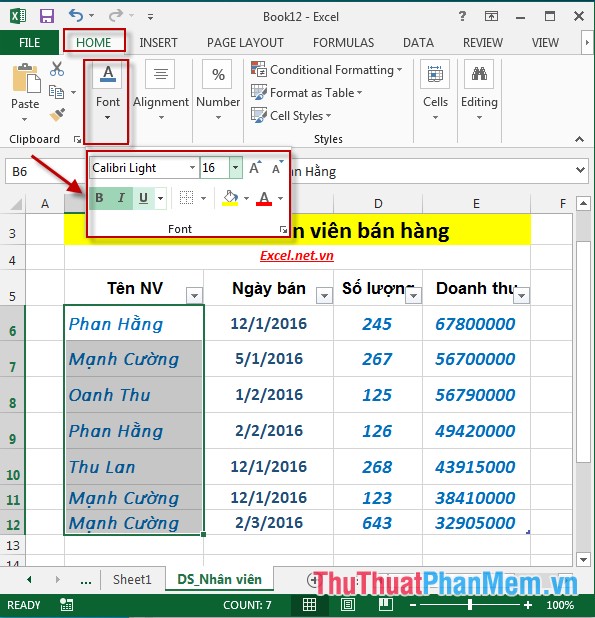Open the Number group dropdown
595x618 pixels.
tap(218, 91)
